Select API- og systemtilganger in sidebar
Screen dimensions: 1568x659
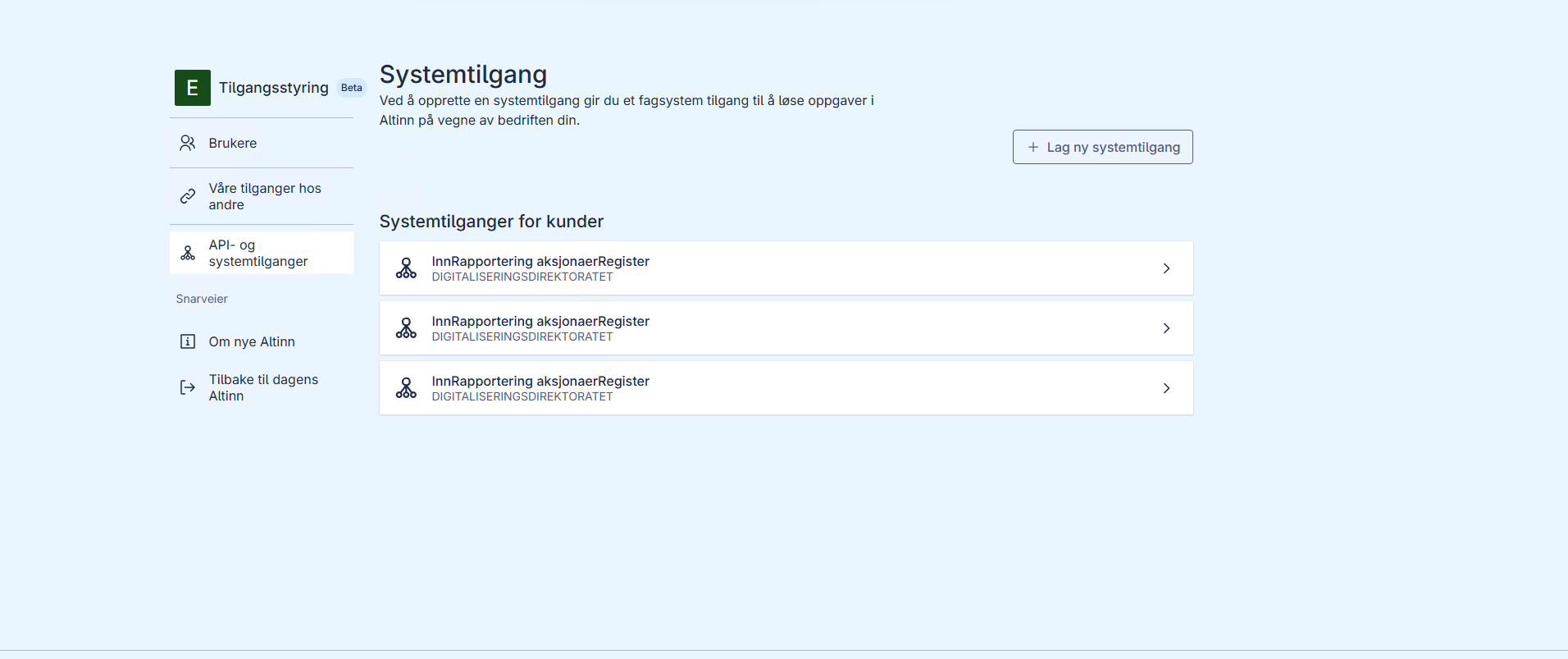click(258, 253)
